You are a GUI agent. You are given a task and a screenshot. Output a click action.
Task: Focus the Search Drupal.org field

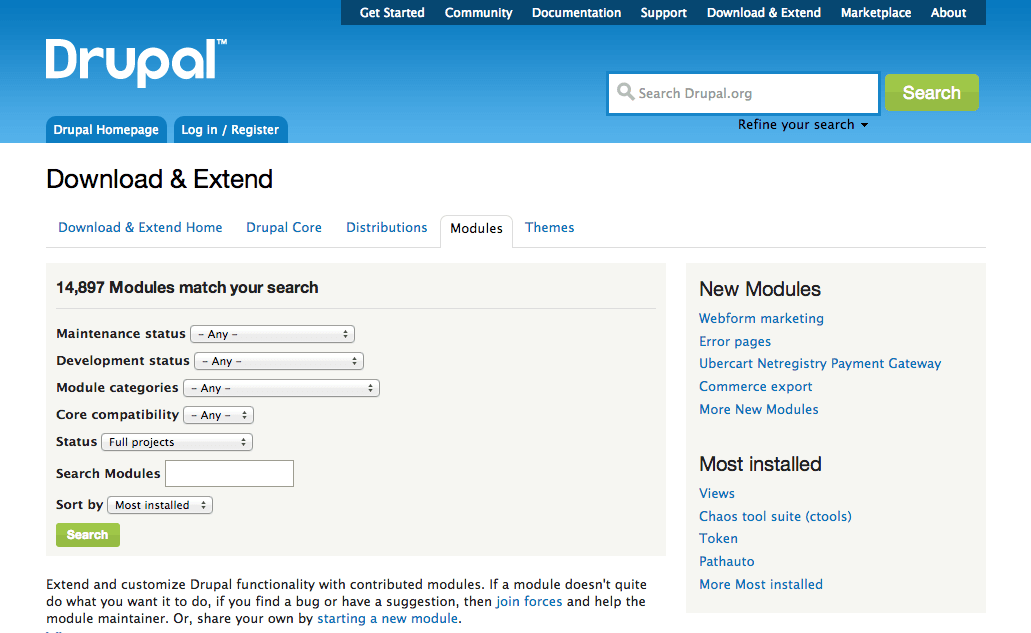click(x=744, y=93)
